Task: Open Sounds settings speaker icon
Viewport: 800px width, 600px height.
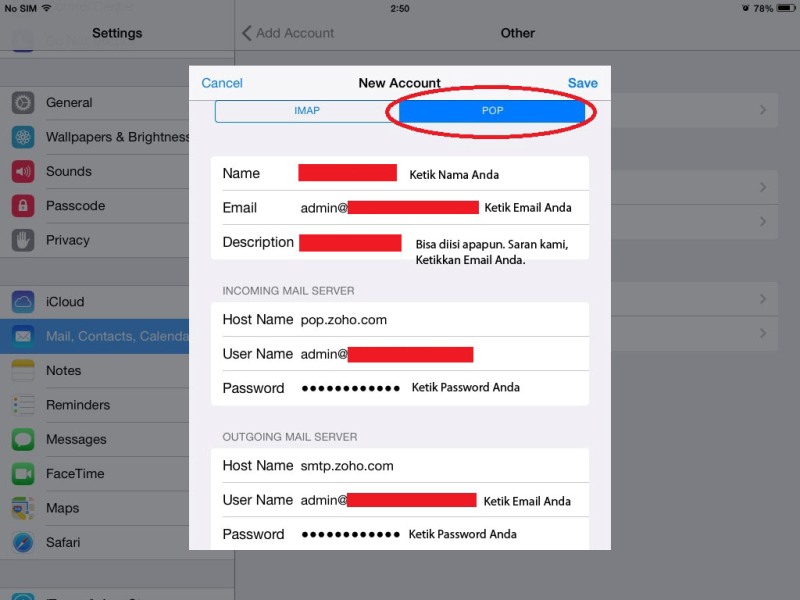Action: click(x=23, y=172)
